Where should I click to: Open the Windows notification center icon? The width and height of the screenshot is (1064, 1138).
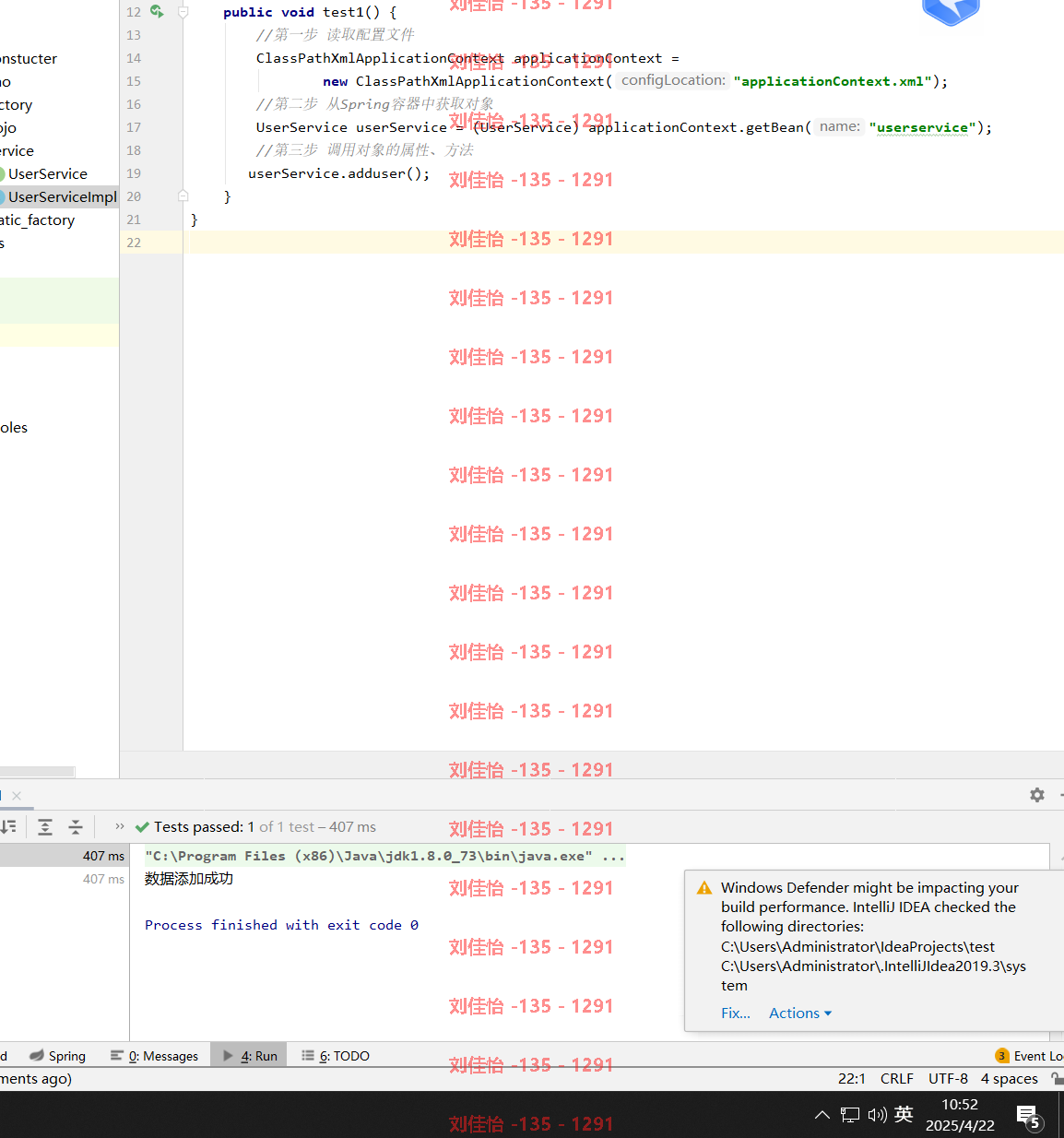(x=1029, y=1117)
